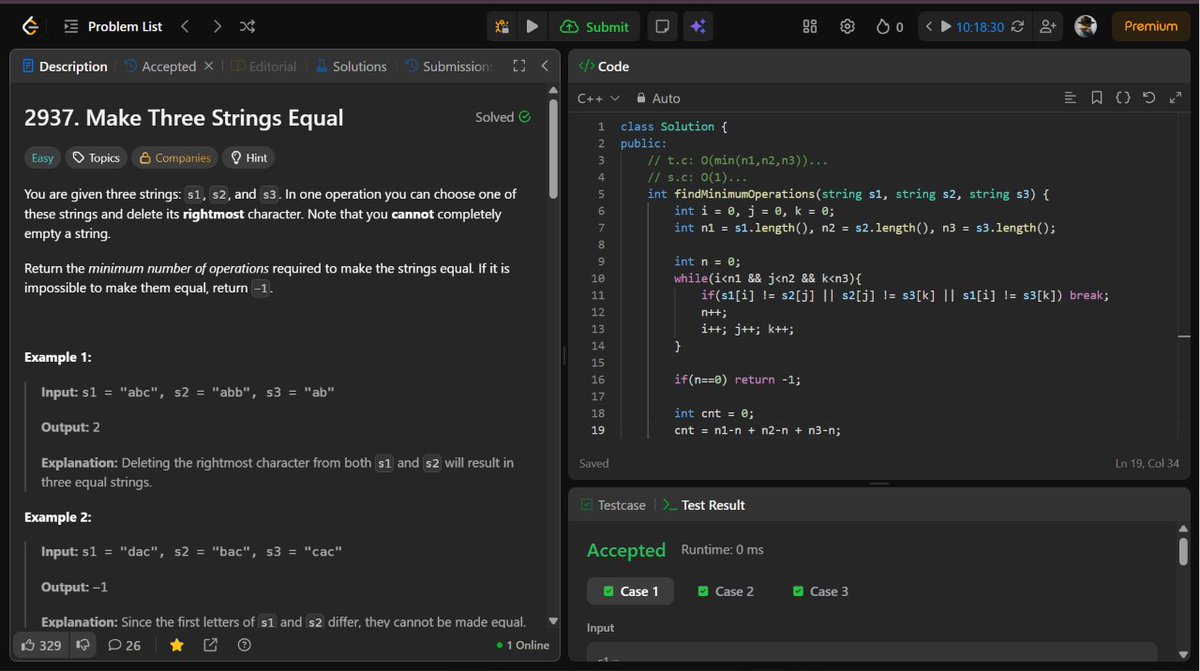Click the debug icon beside Run
Viewport: 1200px width, 671px height.
click(503, 27)
